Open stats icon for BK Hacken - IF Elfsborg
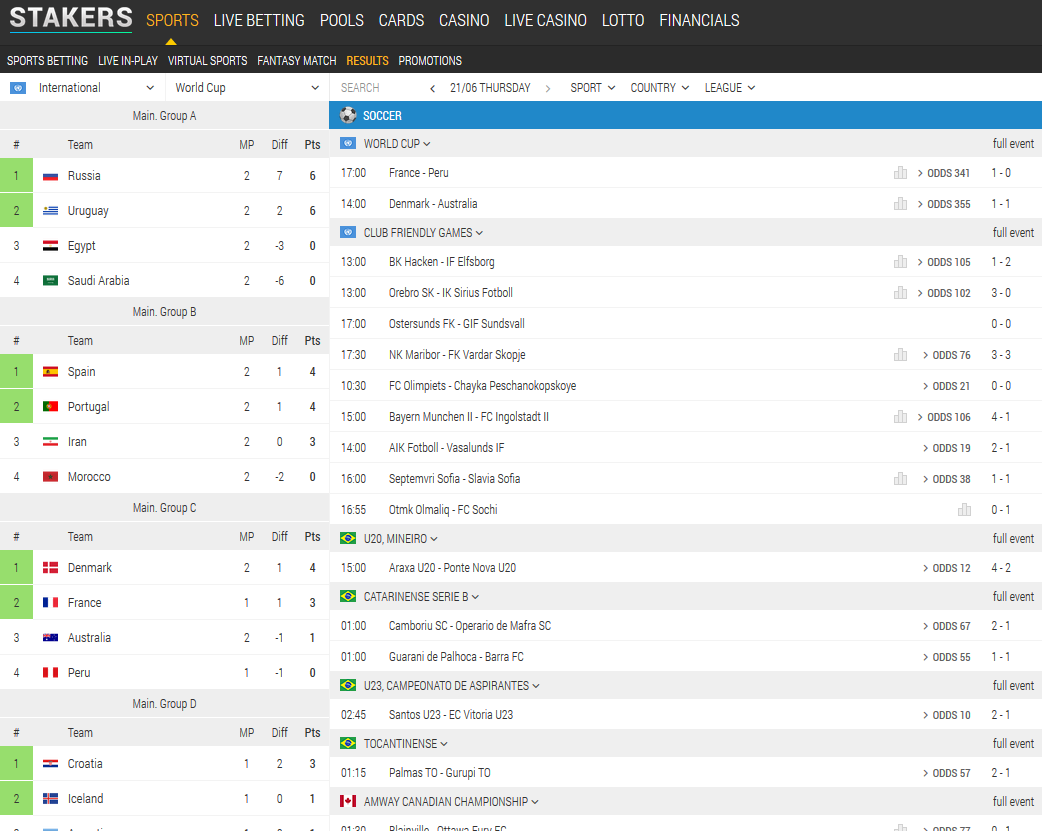Screen dimensions: 1042x831 900,262
